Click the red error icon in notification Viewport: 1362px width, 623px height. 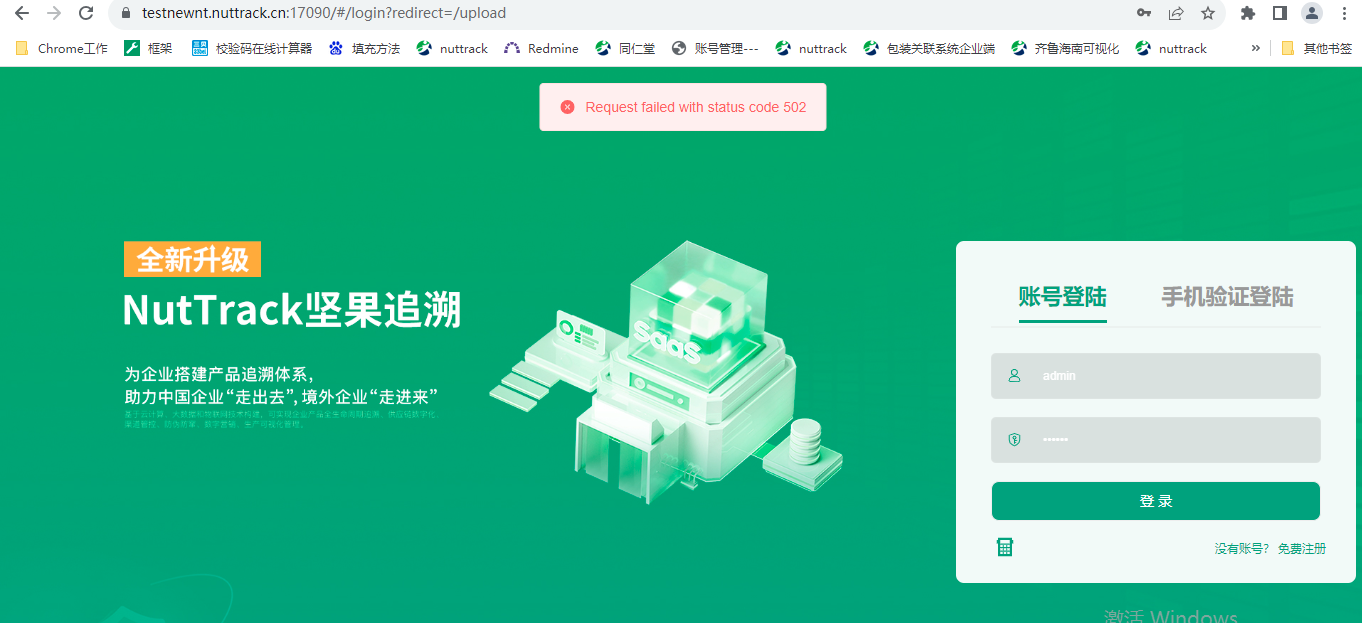pyautogui.click(x=567, y=107)
